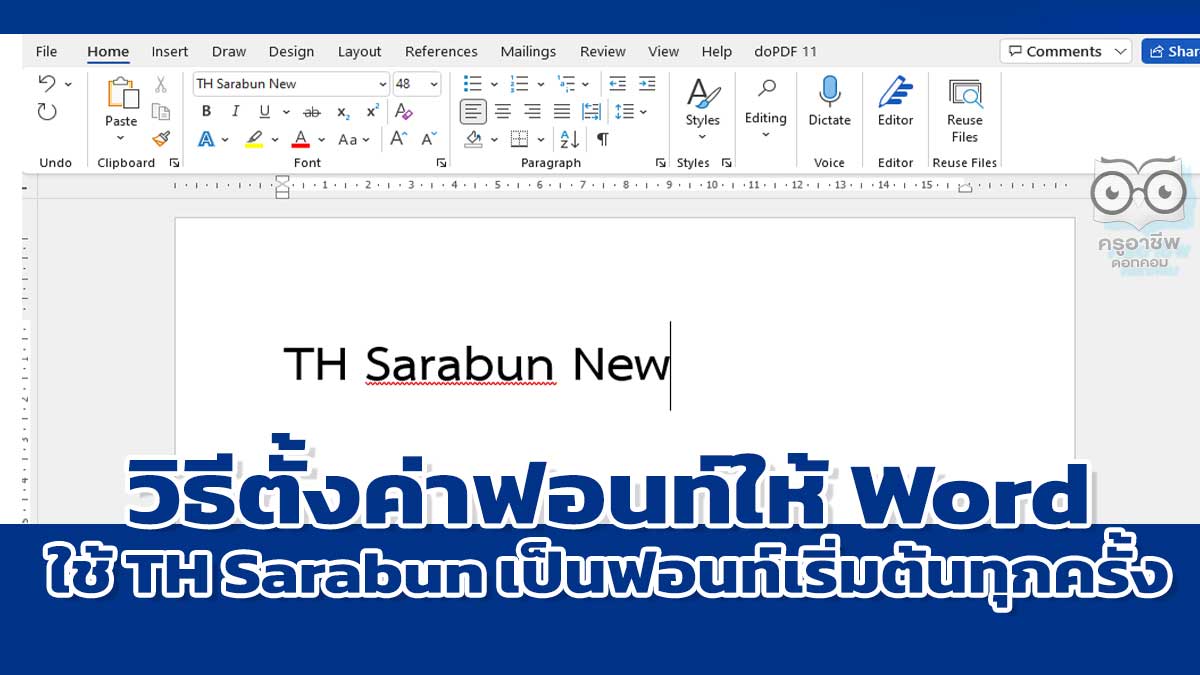Switch to the Layout tab

click(359, 51)
